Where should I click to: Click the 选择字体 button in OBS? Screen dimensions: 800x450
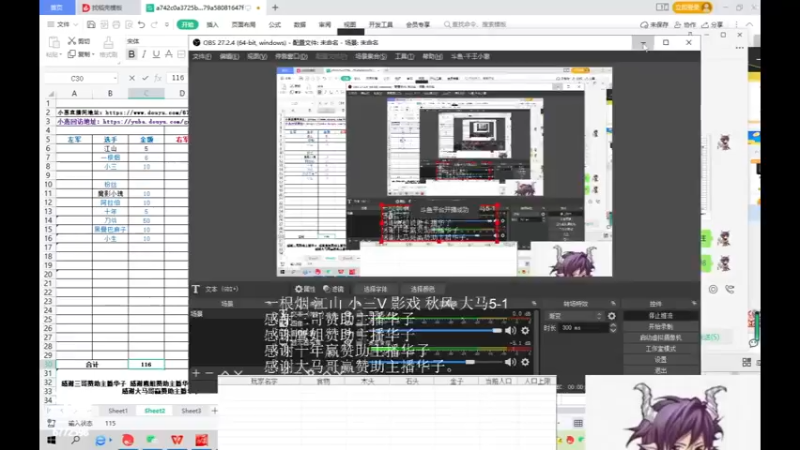click(375, 289)
